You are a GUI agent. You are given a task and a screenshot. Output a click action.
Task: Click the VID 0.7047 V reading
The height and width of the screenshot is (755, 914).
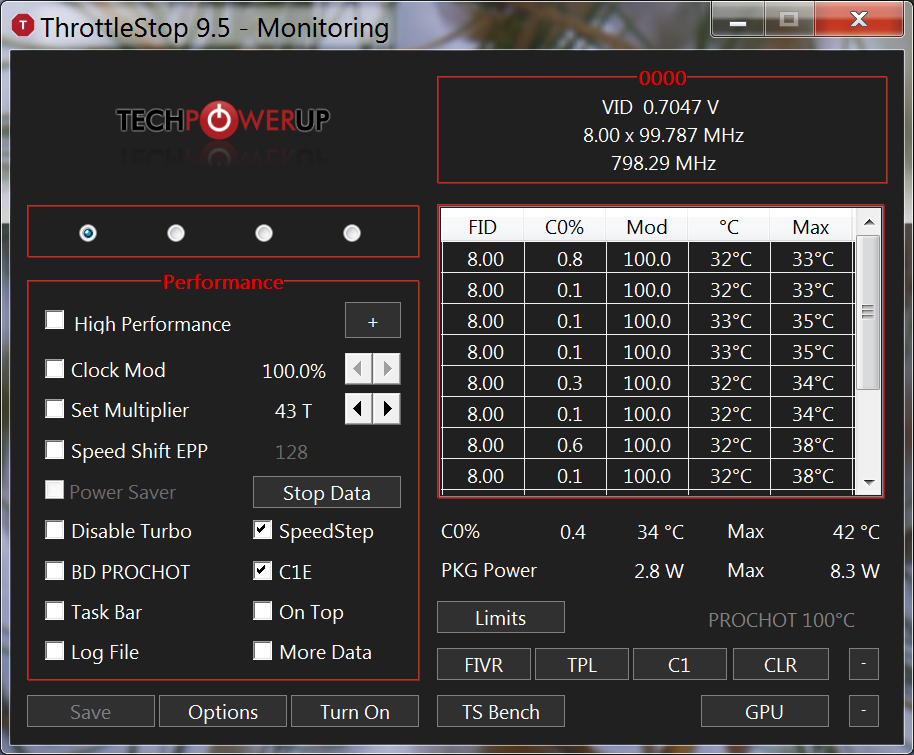[660, 107]
